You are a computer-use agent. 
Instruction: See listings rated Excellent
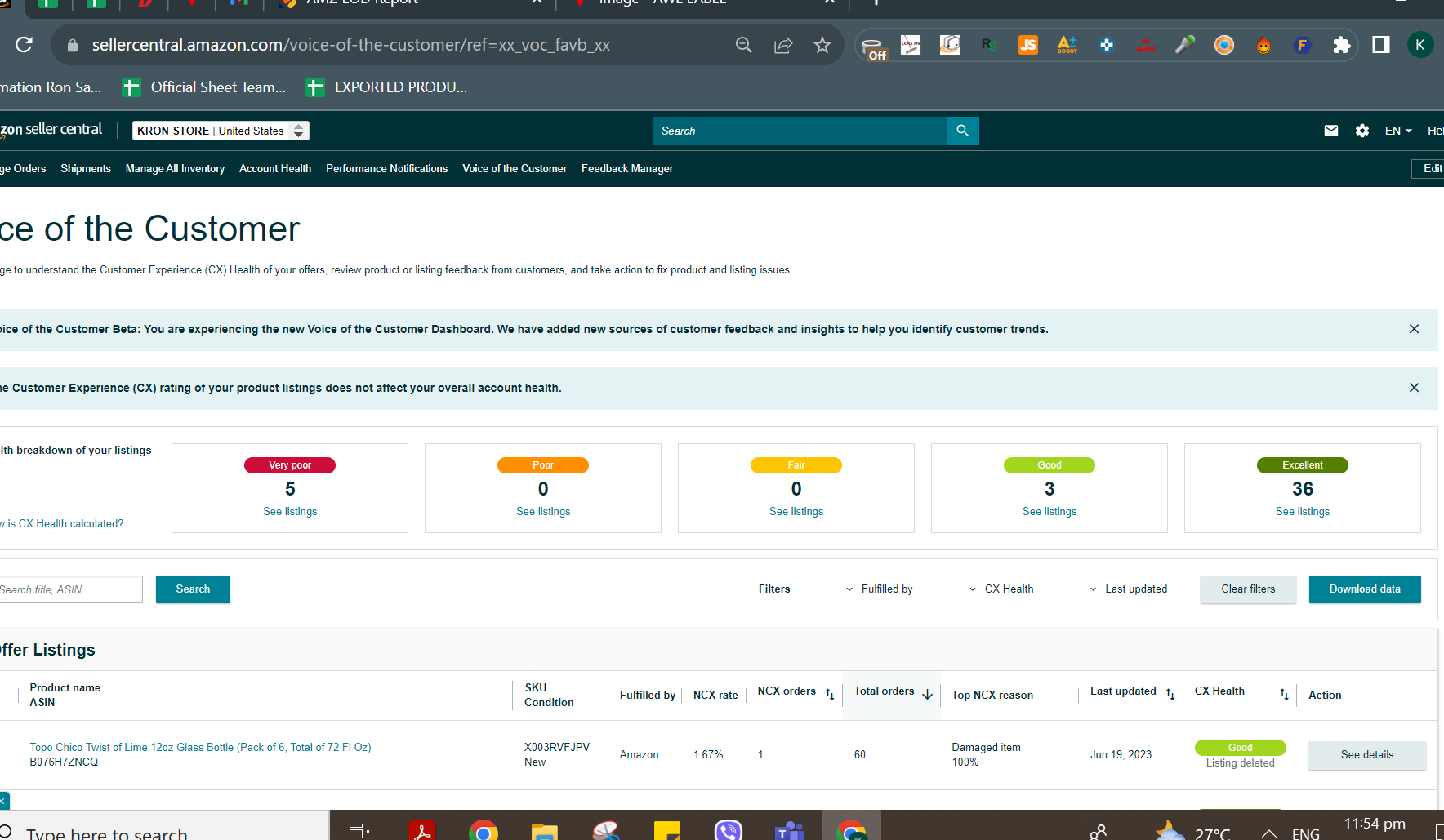tap(1303, 512)
